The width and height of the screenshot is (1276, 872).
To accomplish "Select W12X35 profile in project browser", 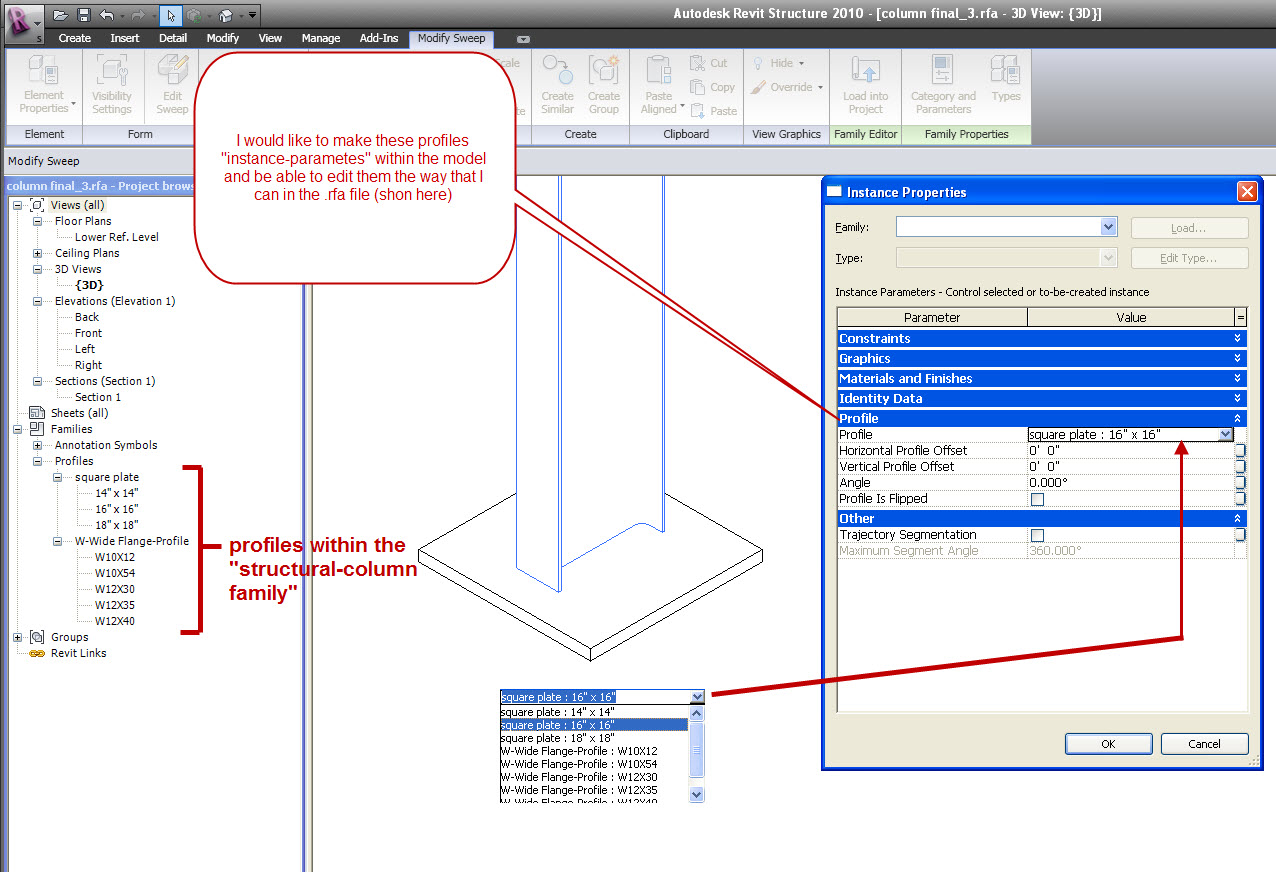I will point(115,605).
